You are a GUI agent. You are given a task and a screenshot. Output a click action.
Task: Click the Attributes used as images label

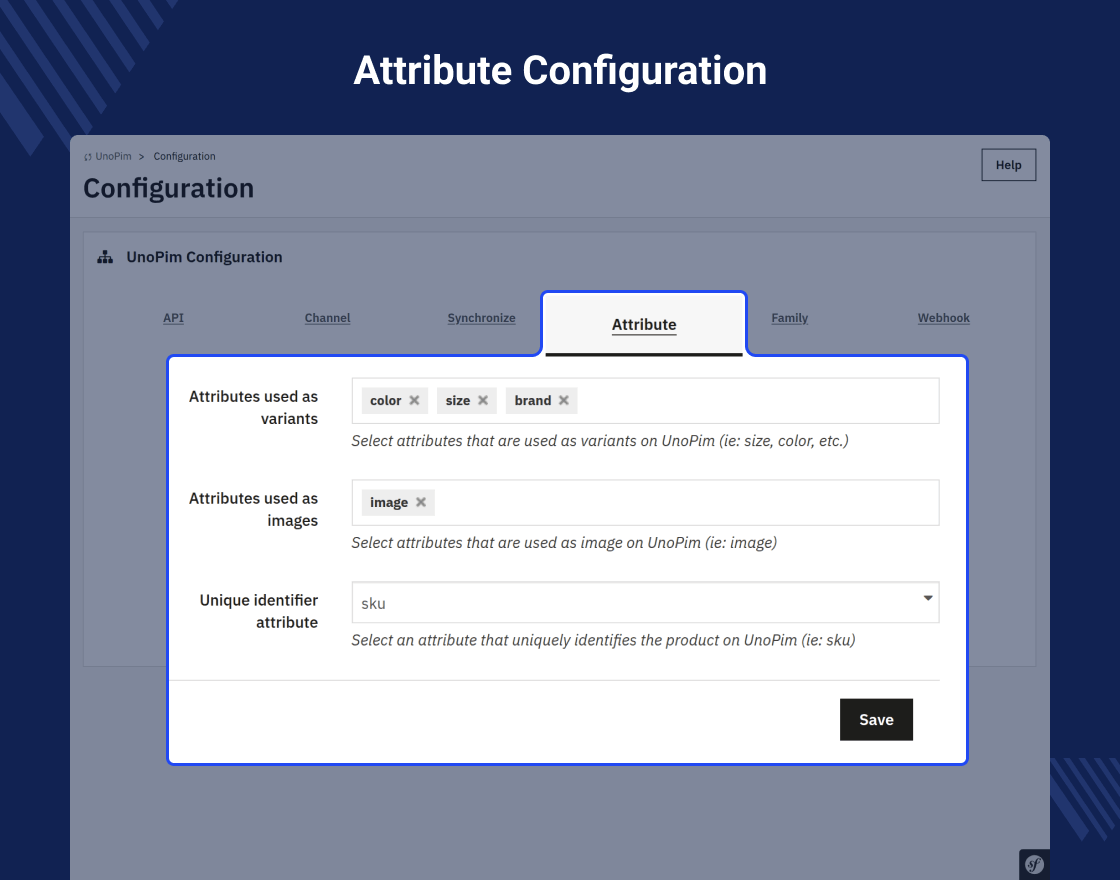click(254, 509)
